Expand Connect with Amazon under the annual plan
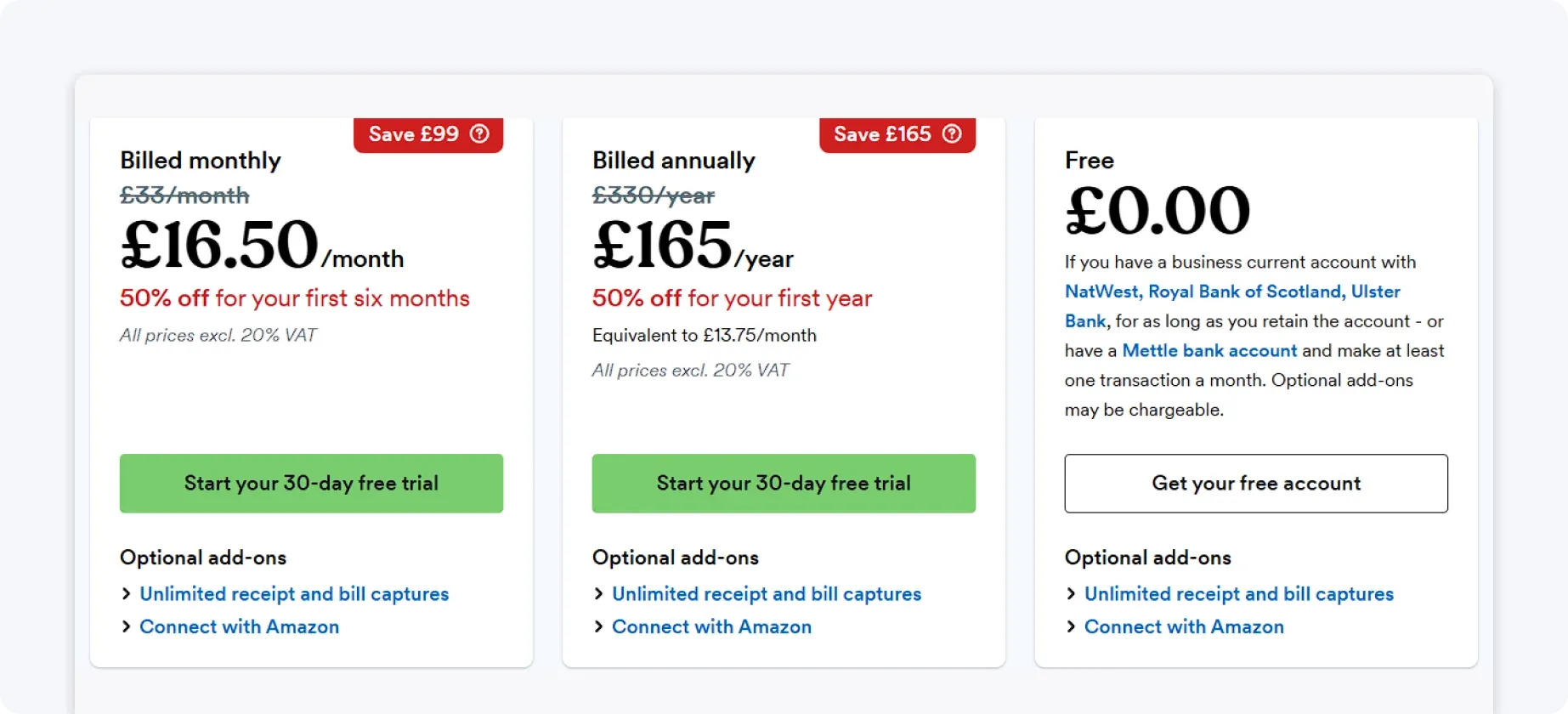The width and height of the screenshot is (1568, 714). (597, 626)
